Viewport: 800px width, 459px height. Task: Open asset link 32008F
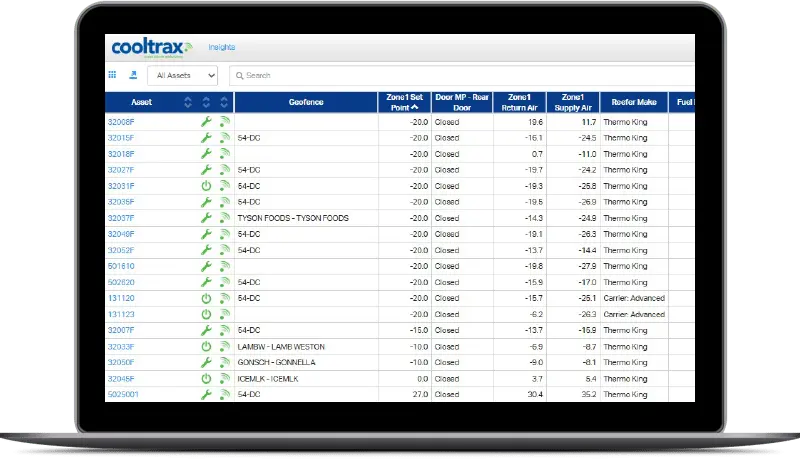pos(121,122)
